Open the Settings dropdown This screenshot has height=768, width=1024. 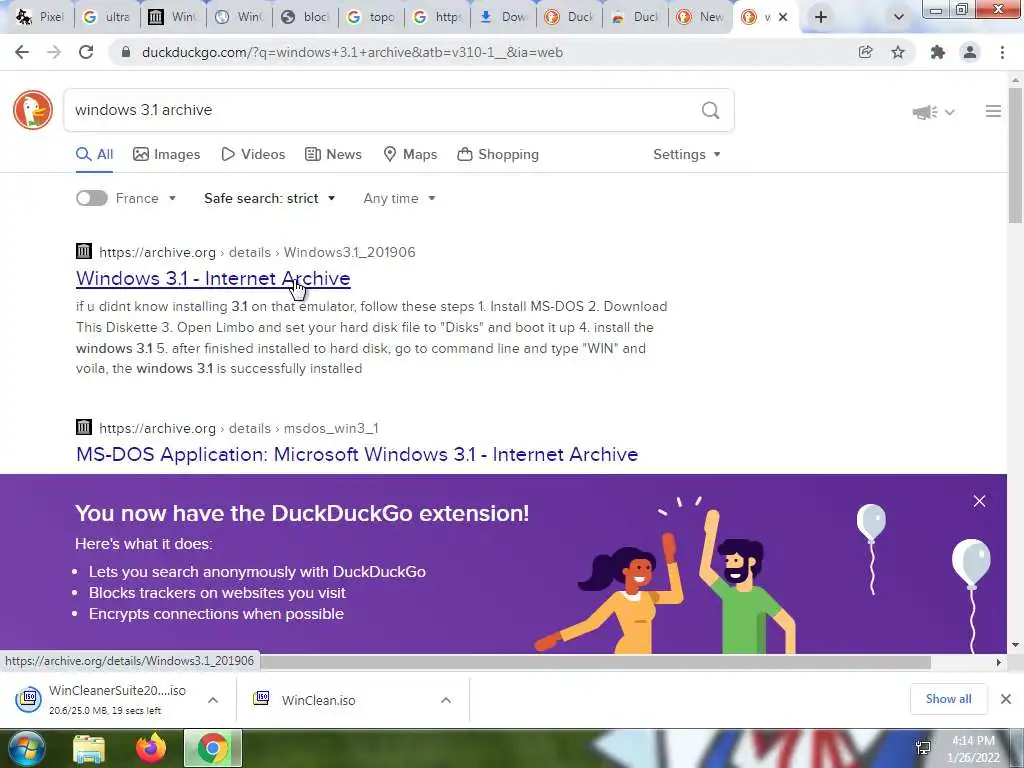[x=686, y=154]
